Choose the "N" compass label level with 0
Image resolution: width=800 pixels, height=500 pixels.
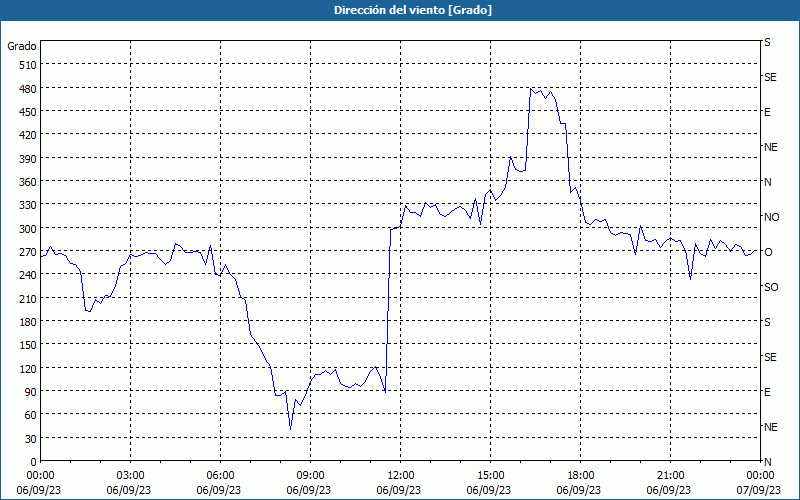tap(768, 462)
